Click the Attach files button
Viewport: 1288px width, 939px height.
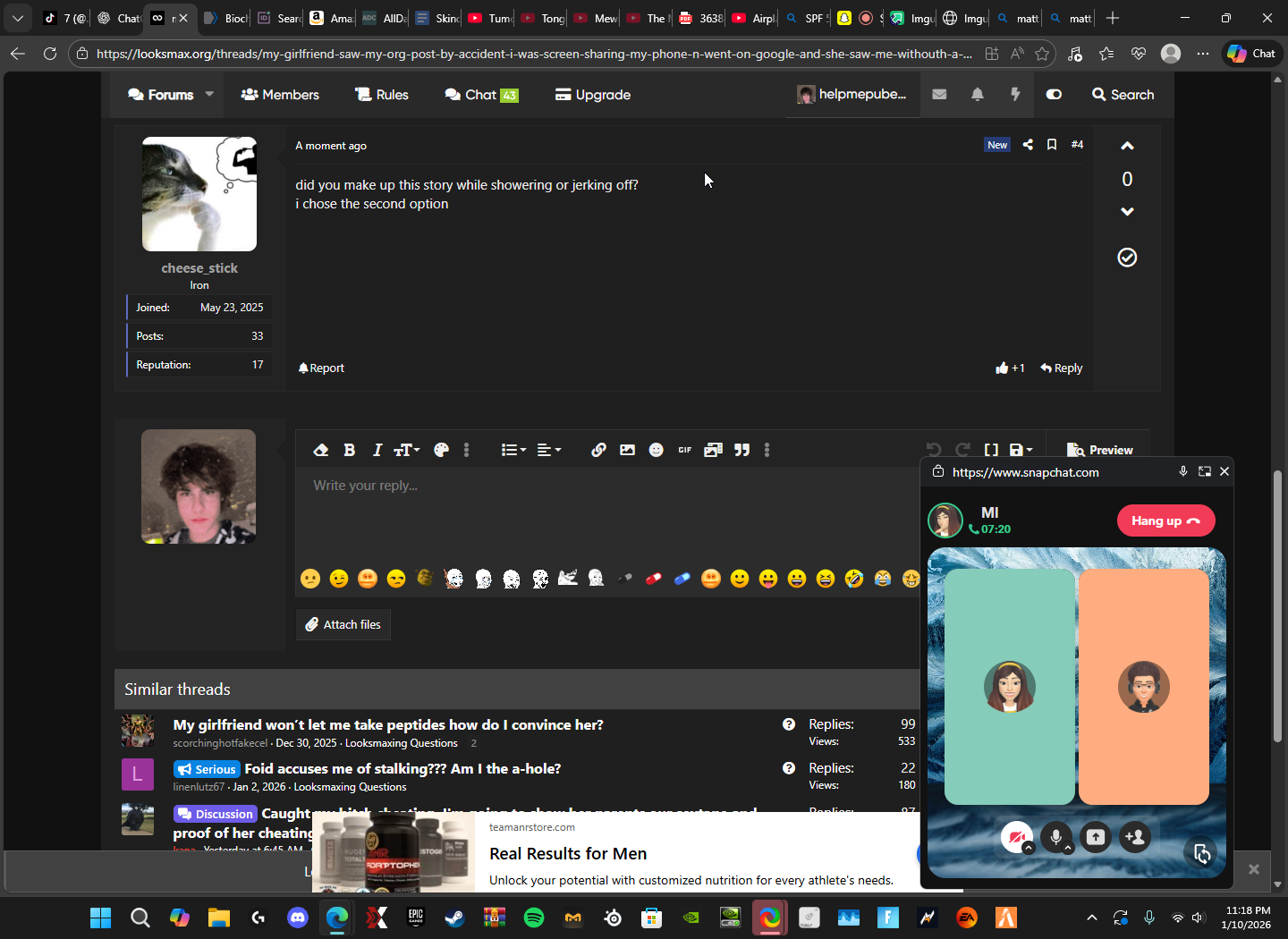point(343,624)
